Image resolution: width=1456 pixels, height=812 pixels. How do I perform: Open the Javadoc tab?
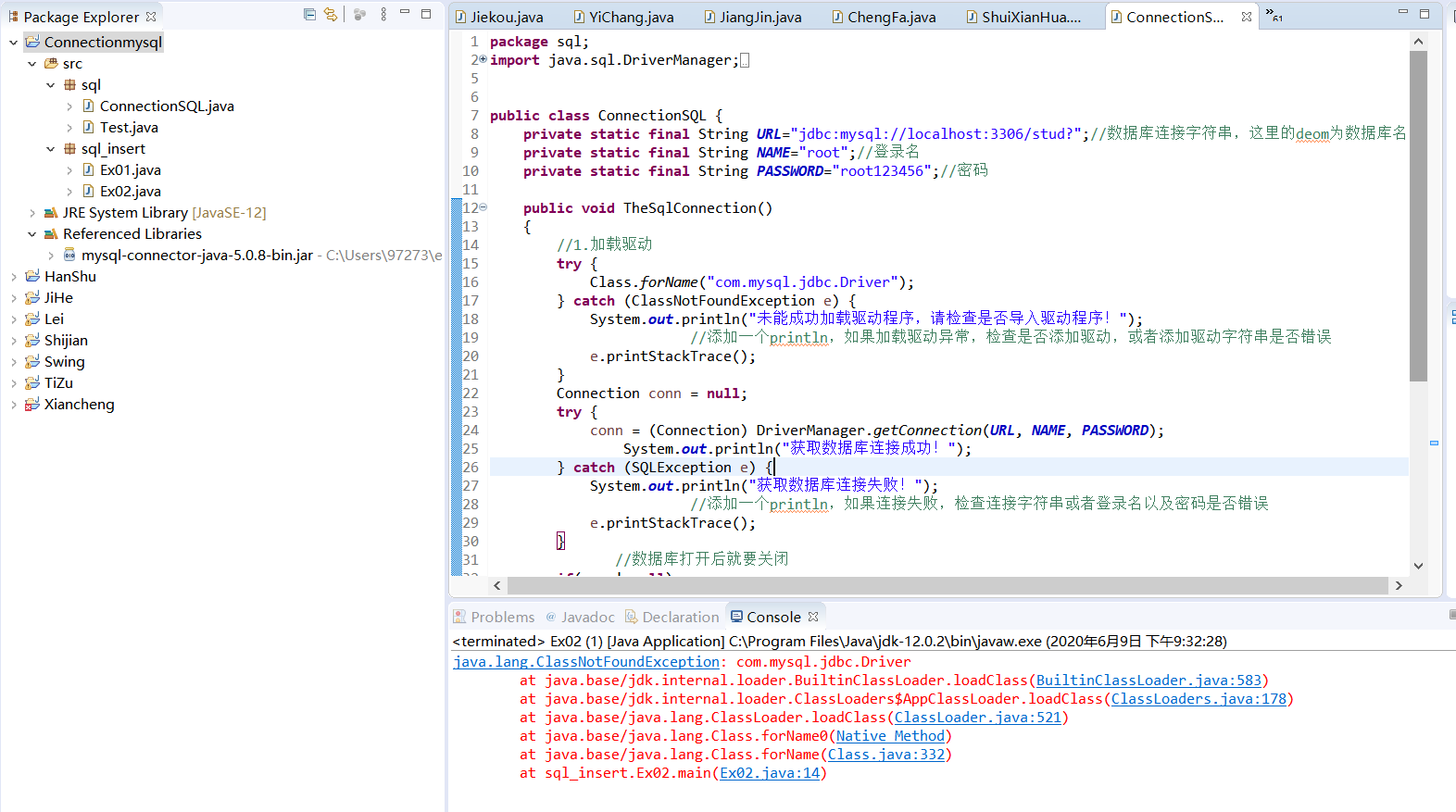(x=581, y=617)
